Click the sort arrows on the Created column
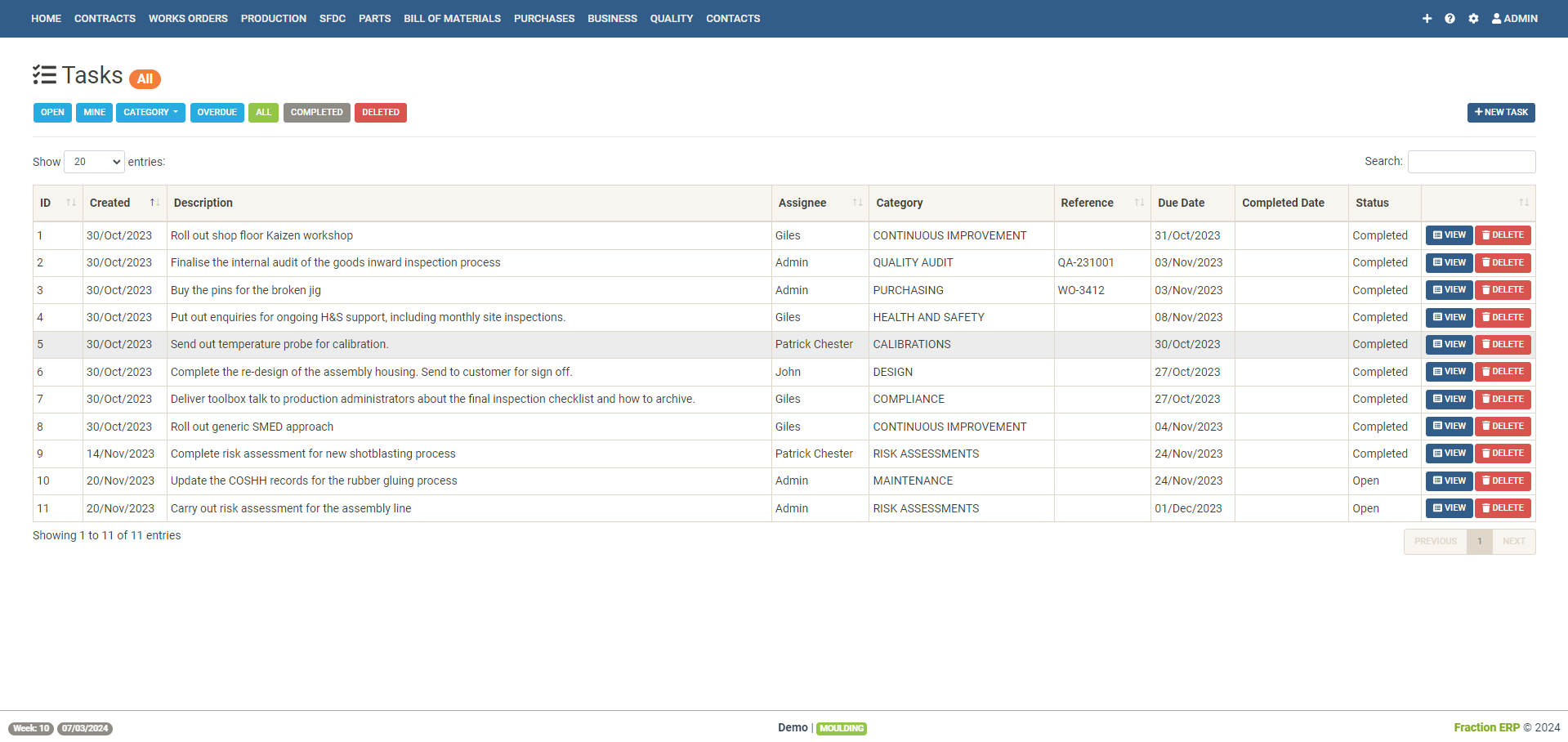The height and width of the screenshot is (742, 1568). (153, 203)
